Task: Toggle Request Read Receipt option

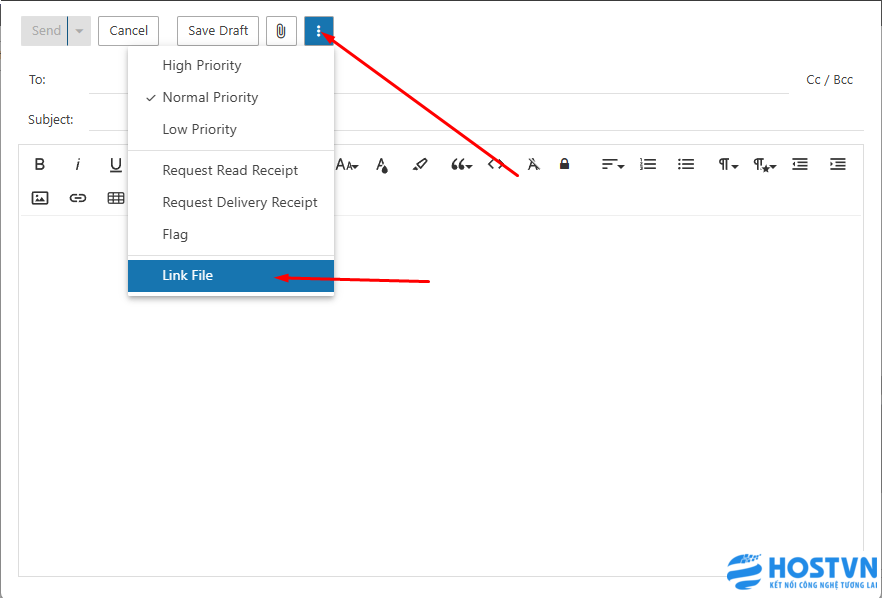Action: tap(230, 170)
